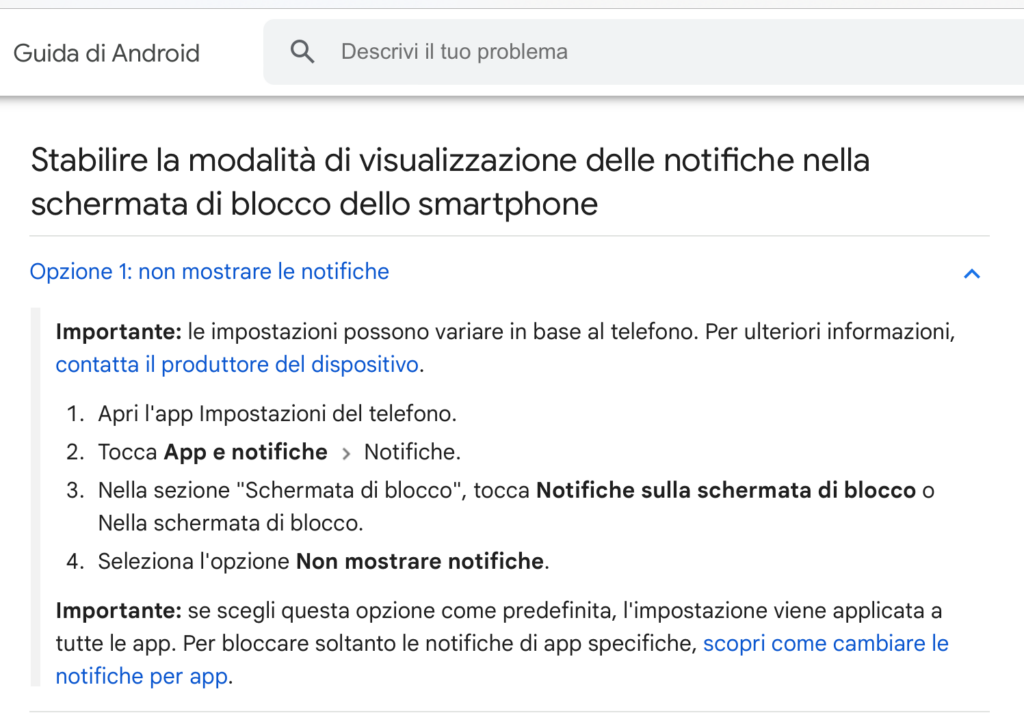This screenshot has width=1024, height=726.
Task: Collapse Opzione 1 with the chevron arrow
Action: (971, 273)
